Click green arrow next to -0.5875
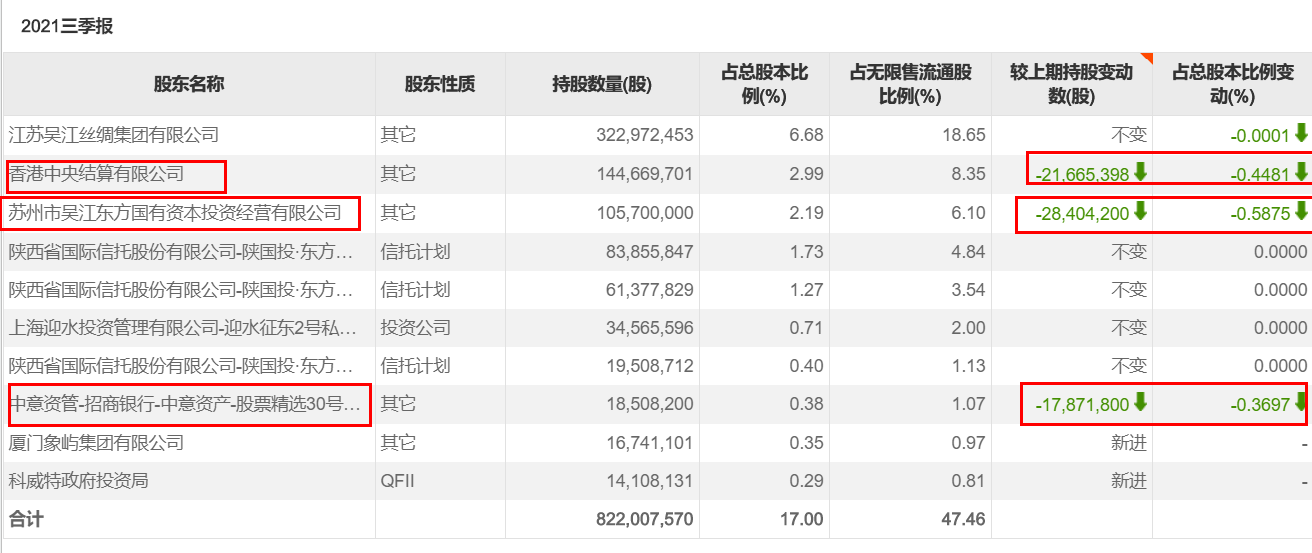 click(1300, 212)
